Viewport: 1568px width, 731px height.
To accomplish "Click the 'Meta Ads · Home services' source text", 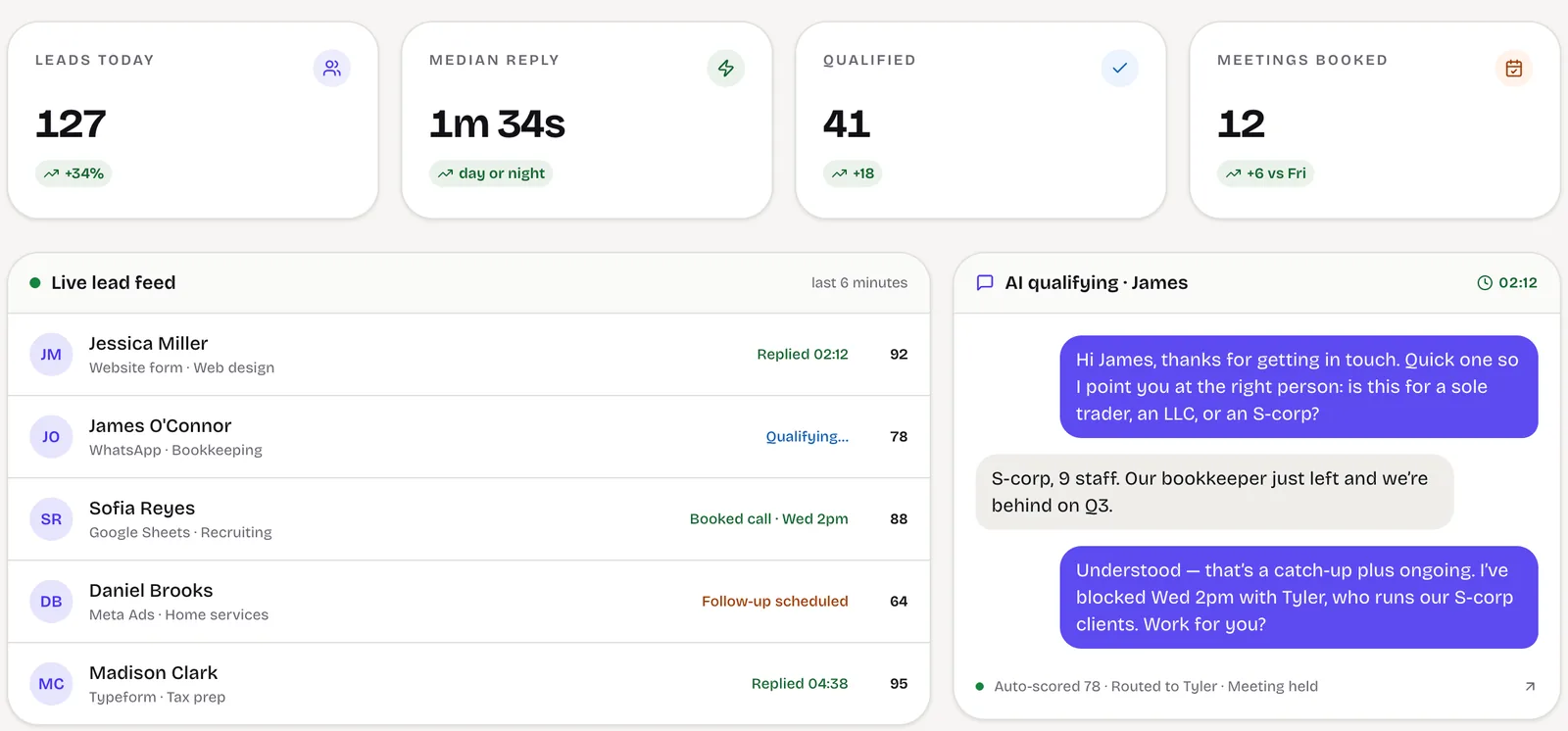I will tap(178, 615).
